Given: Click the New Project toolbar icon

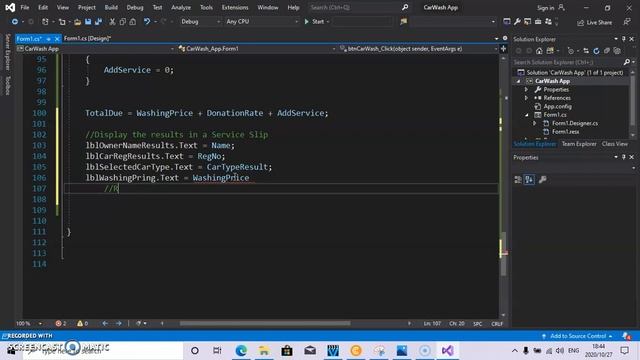Looking at the screenshot, I should (x=45, y=22).
